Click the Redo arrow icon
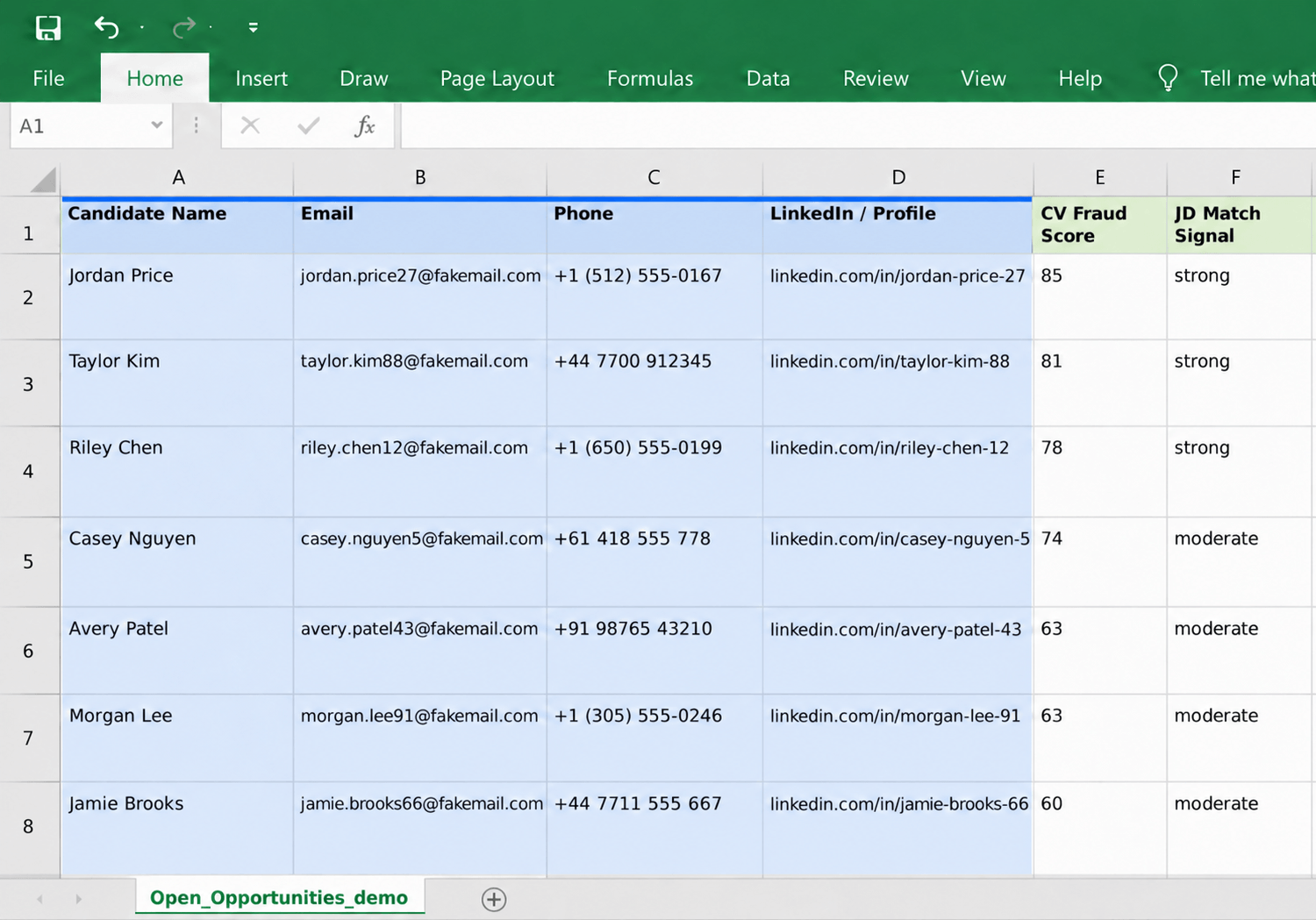 (x=183, y=28)
